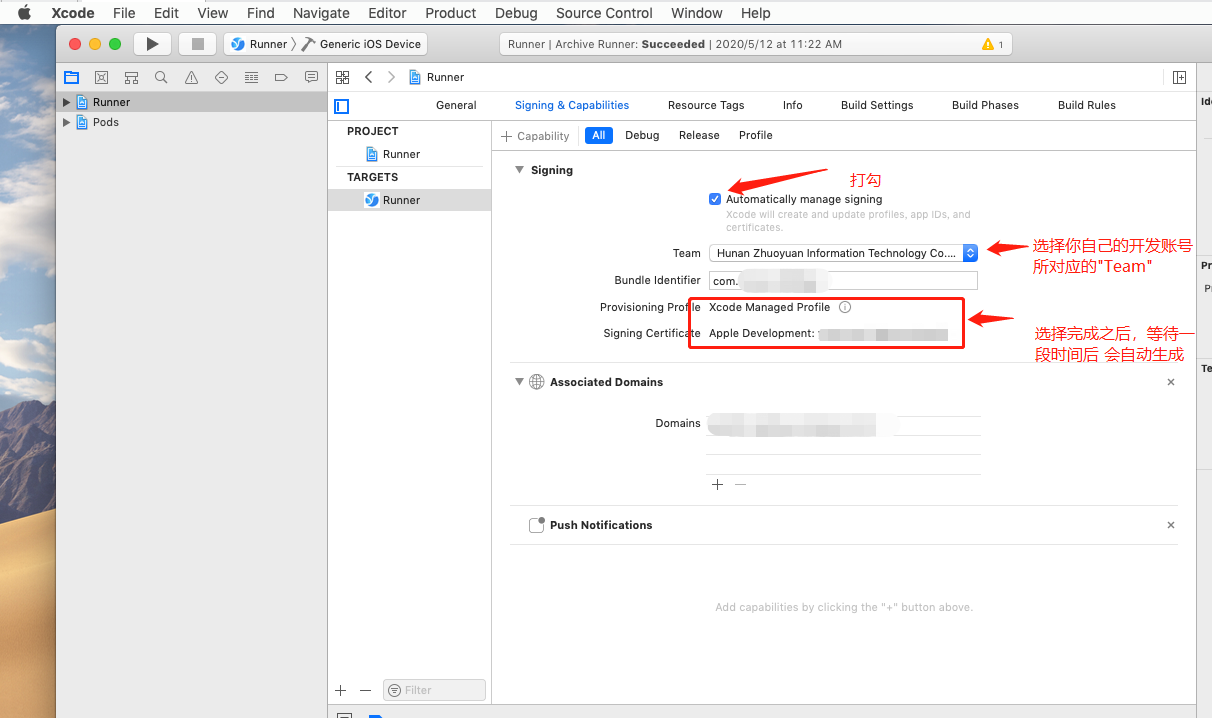1212x718 pixels.
Task: Remove the Push Notifications capability
Action: coord(1171,525)
